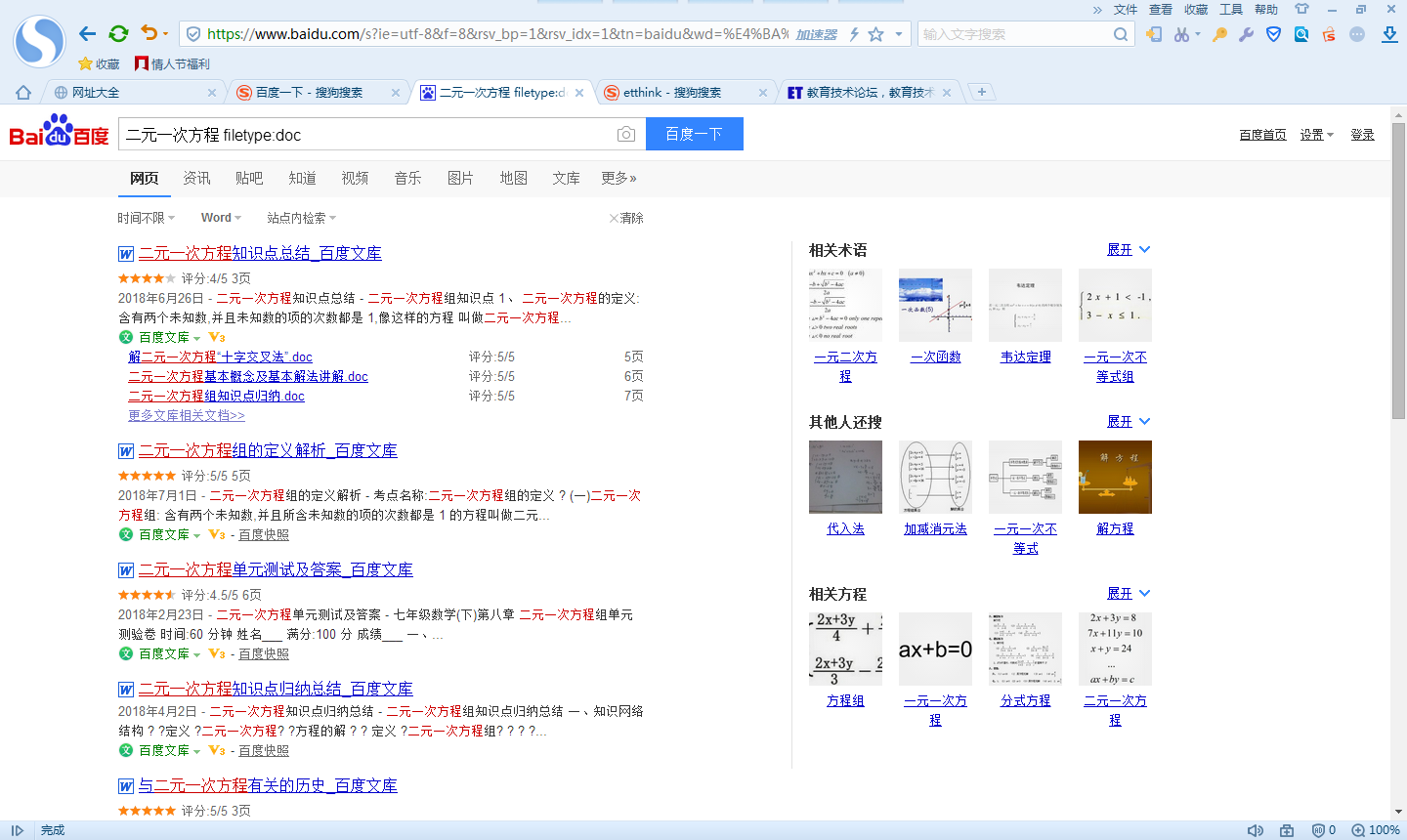Select the 图片 search category

click(460, 178)
